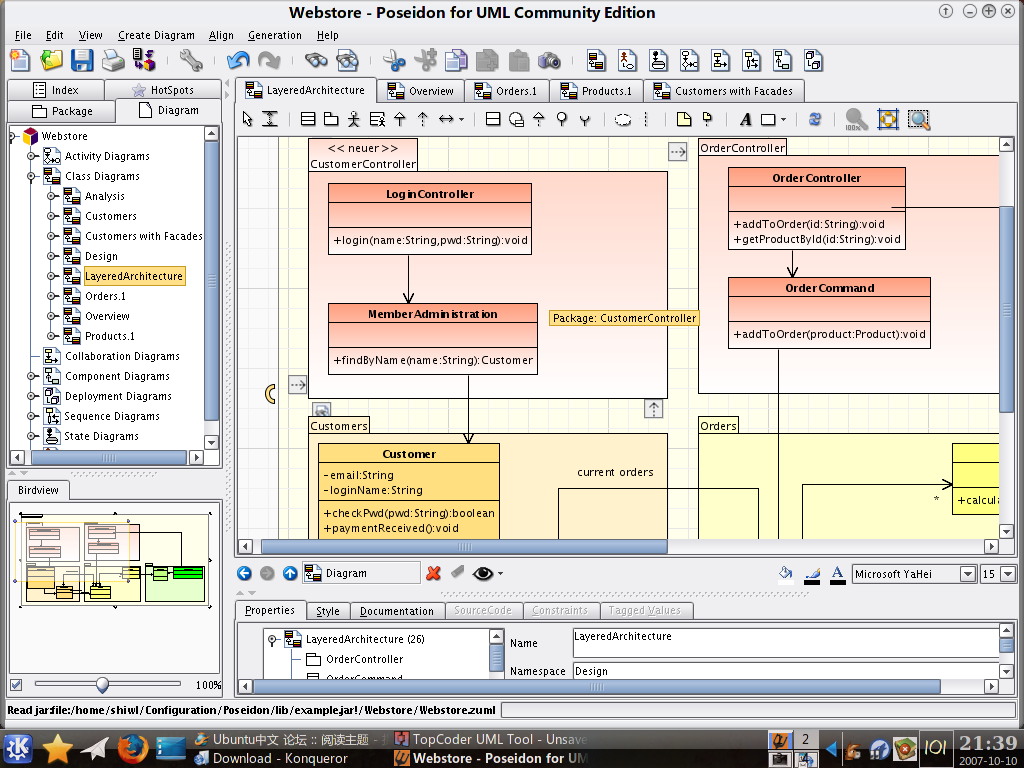Toggle the Birdview checkbox
The height and width of the screenshot is (768, 1024).
(16, 684)
